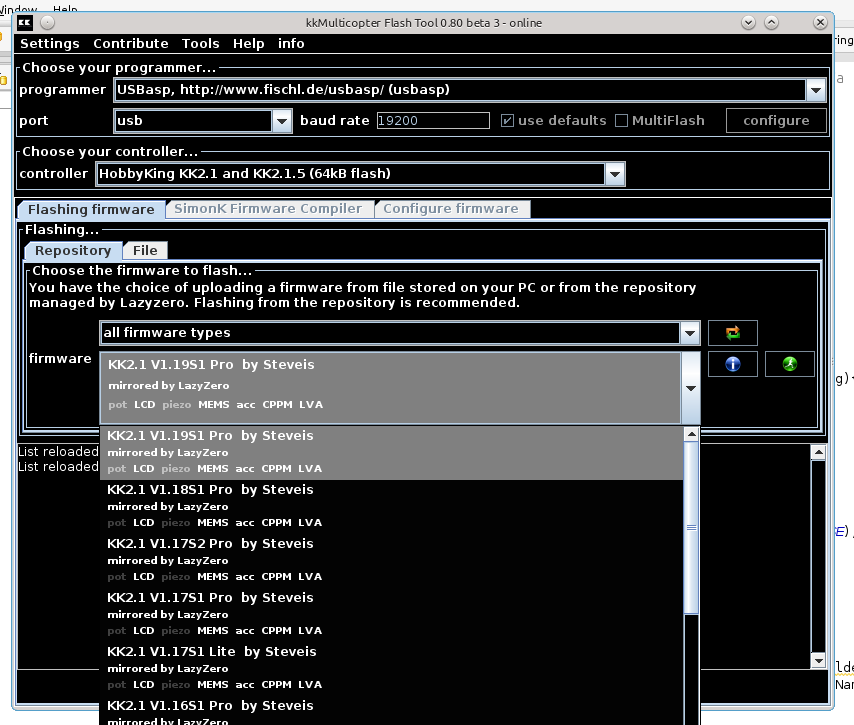Click the round pin button in title bar
The width and height of the screenshot is (854, 725).
click(47, 22)
